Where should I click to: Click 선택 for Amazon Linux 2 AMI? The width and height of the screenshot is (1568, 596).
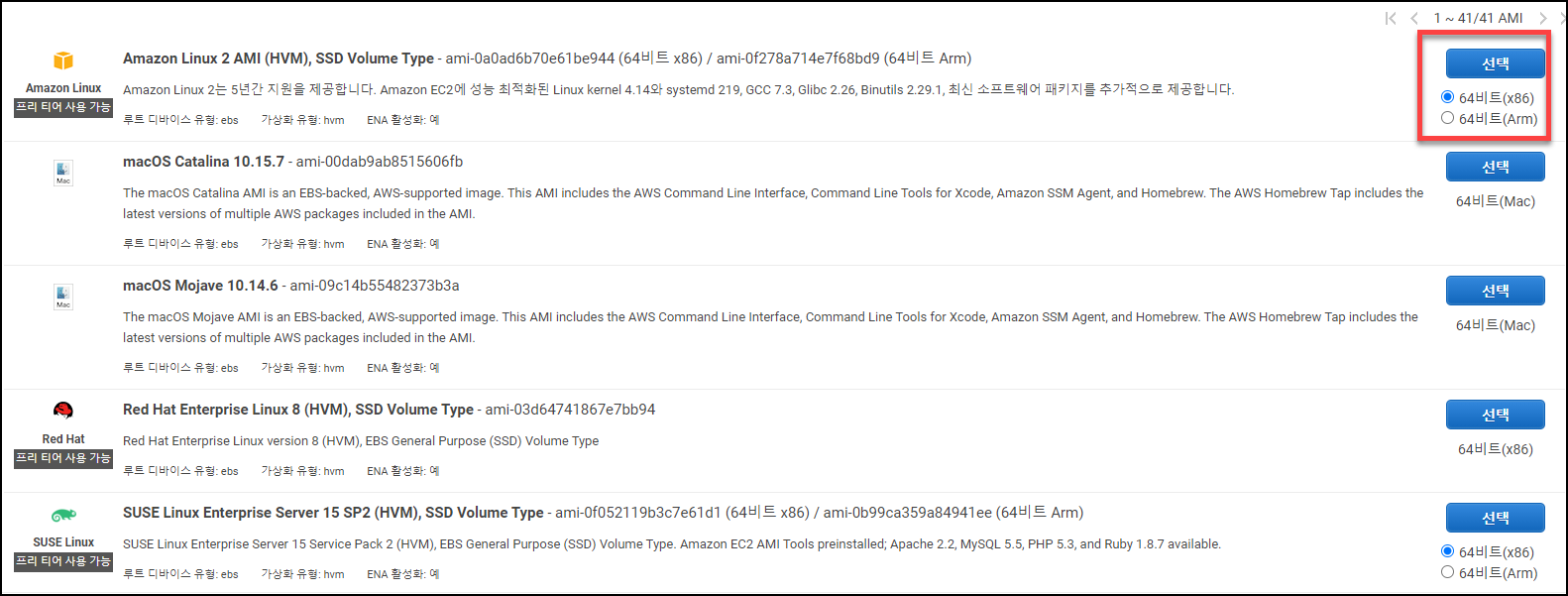click(x=1495, y=63)
